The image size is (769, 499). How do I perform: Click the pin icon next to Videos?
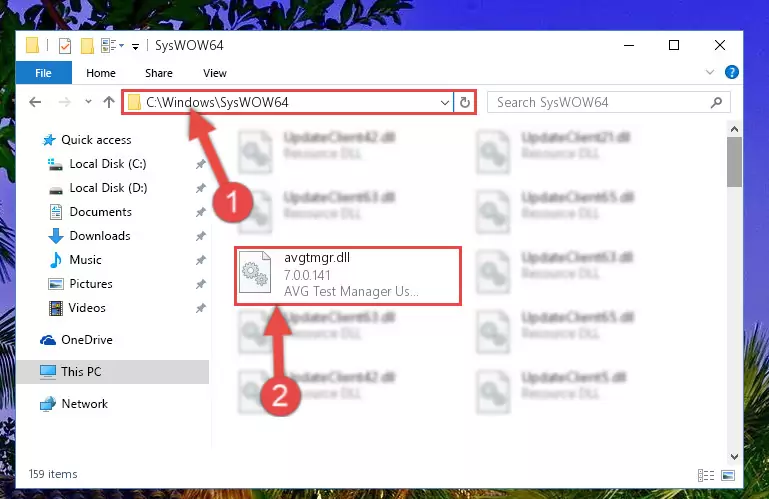pyautogui.click(x=201, y=309)
